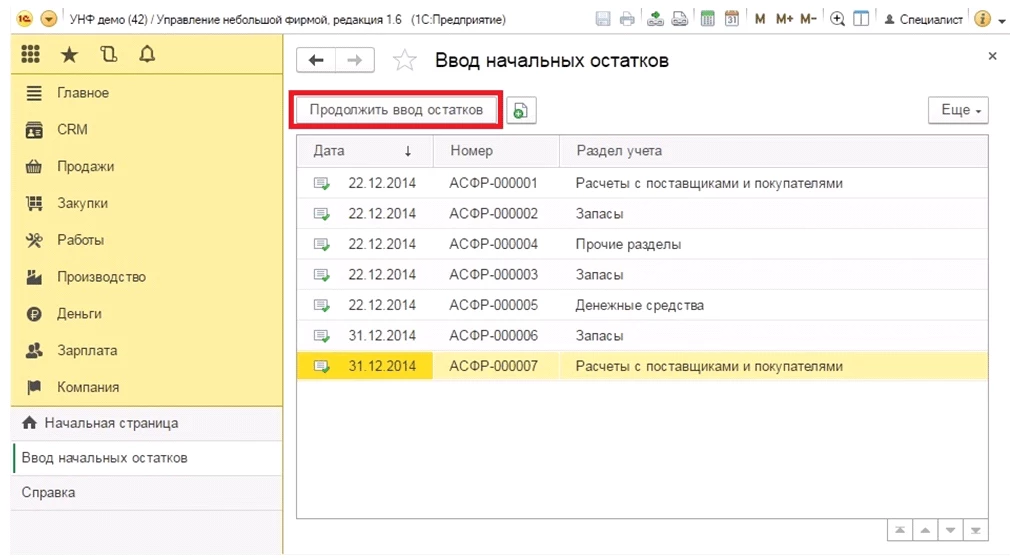The image size is (1014, 558).
Task: Open the Деньги section
Action: tap(79, 314)
